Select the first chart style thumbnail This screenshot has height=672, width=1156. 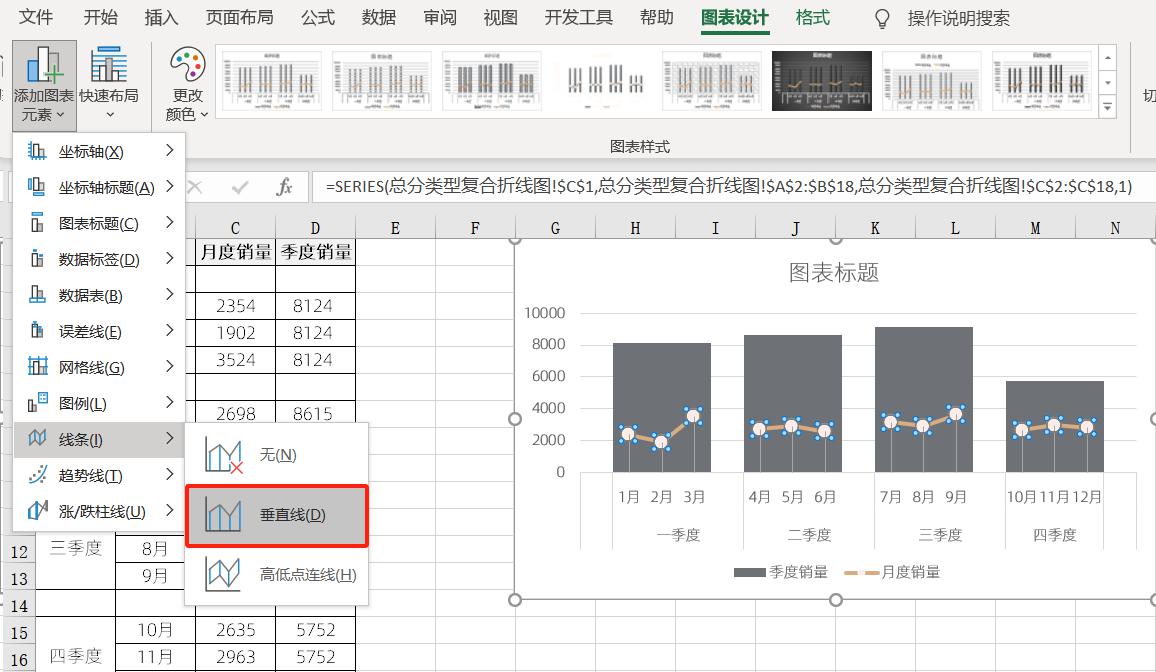[x=272, y=81]
